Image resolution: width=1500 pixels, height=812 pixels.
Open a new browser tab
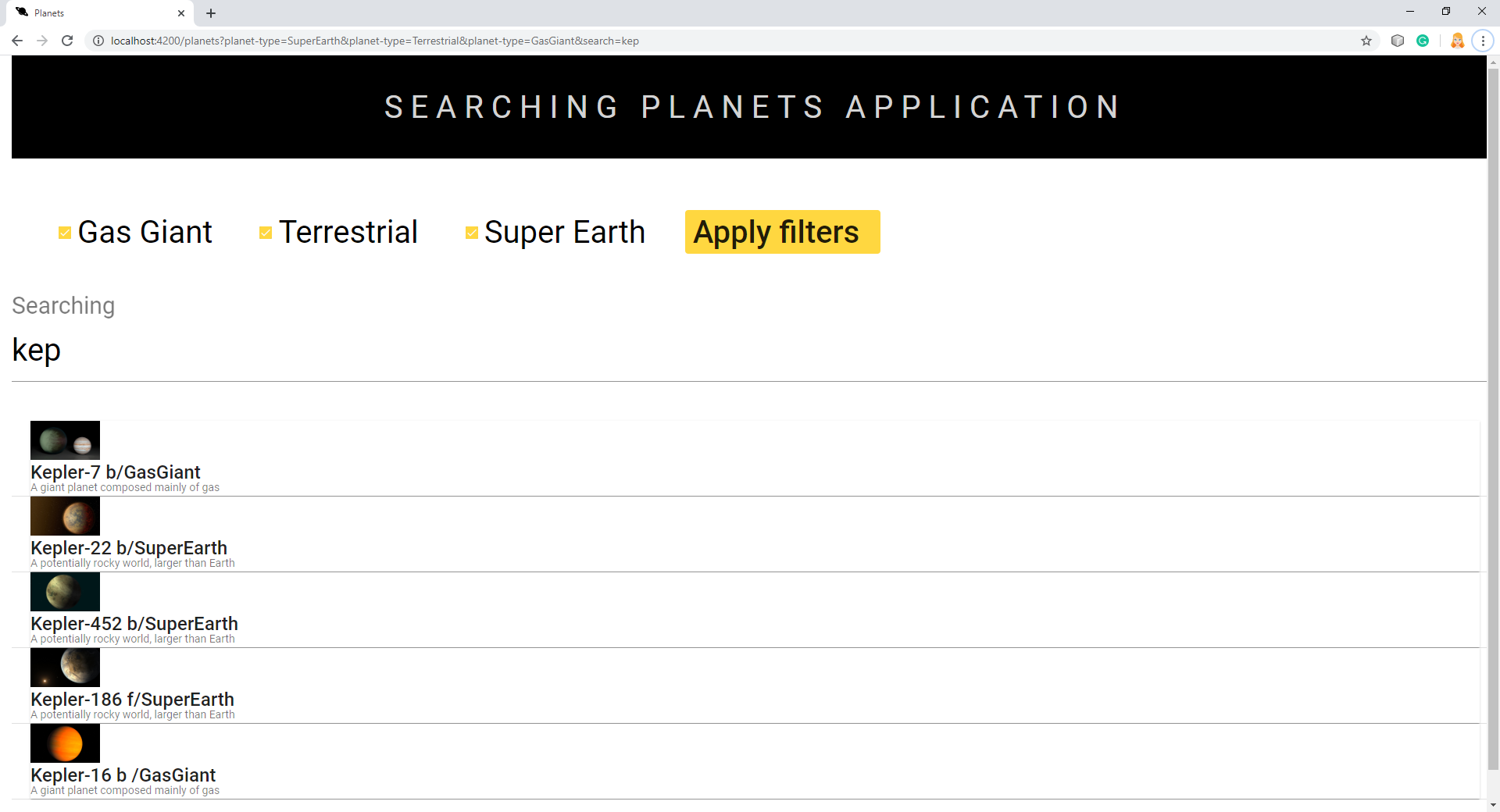210,12
